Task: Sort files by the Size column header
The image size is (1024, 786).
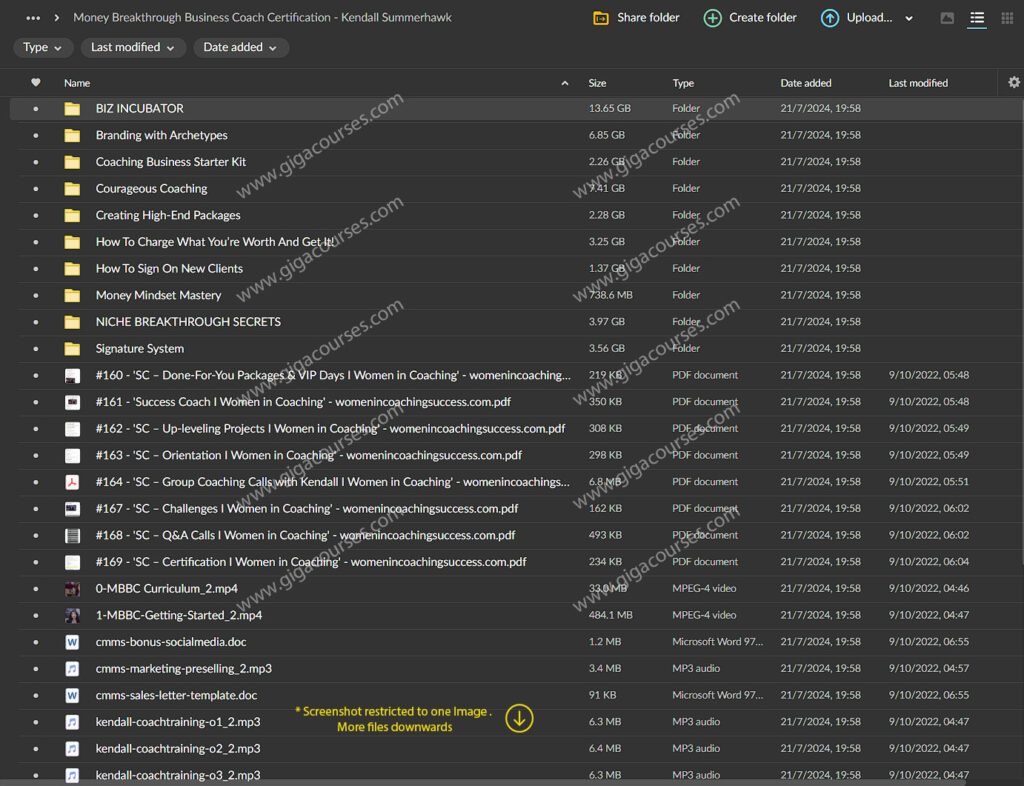Action: click(597, 83)
